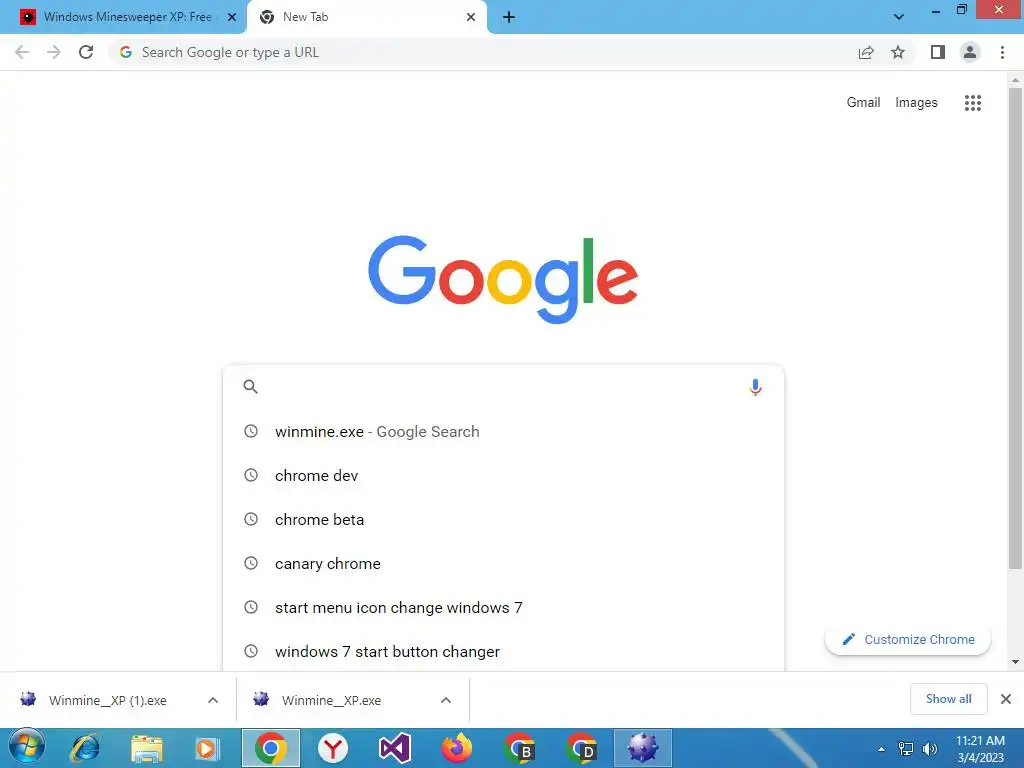The width and height of the screenshot is (1024, 768).
Task: Bookmark this tab with the star icon
Action: coord(898,52)
